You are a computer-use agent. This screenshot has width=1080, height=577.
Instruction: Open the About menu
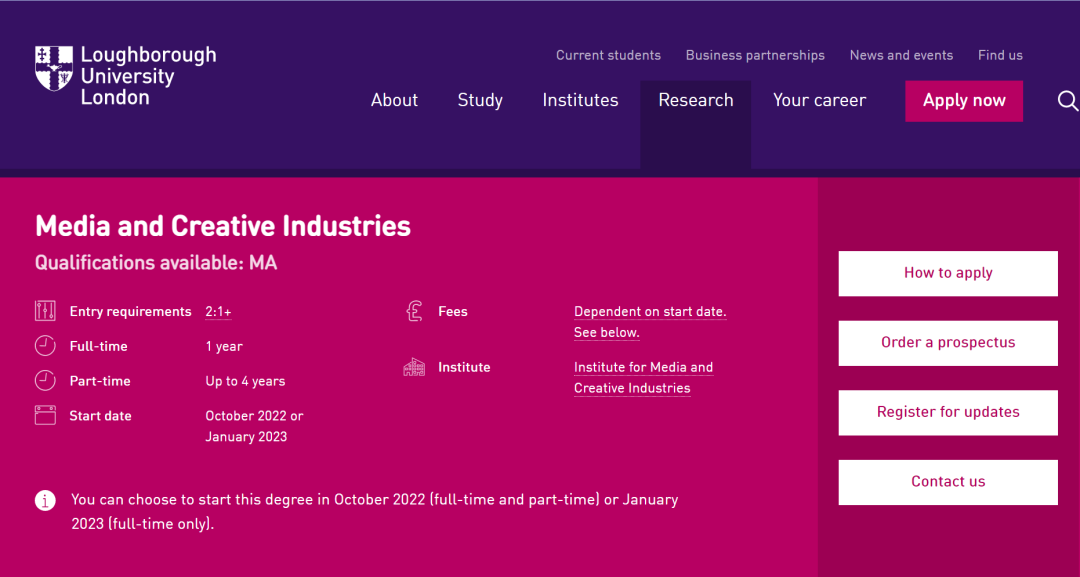click(x=394, y=100)
